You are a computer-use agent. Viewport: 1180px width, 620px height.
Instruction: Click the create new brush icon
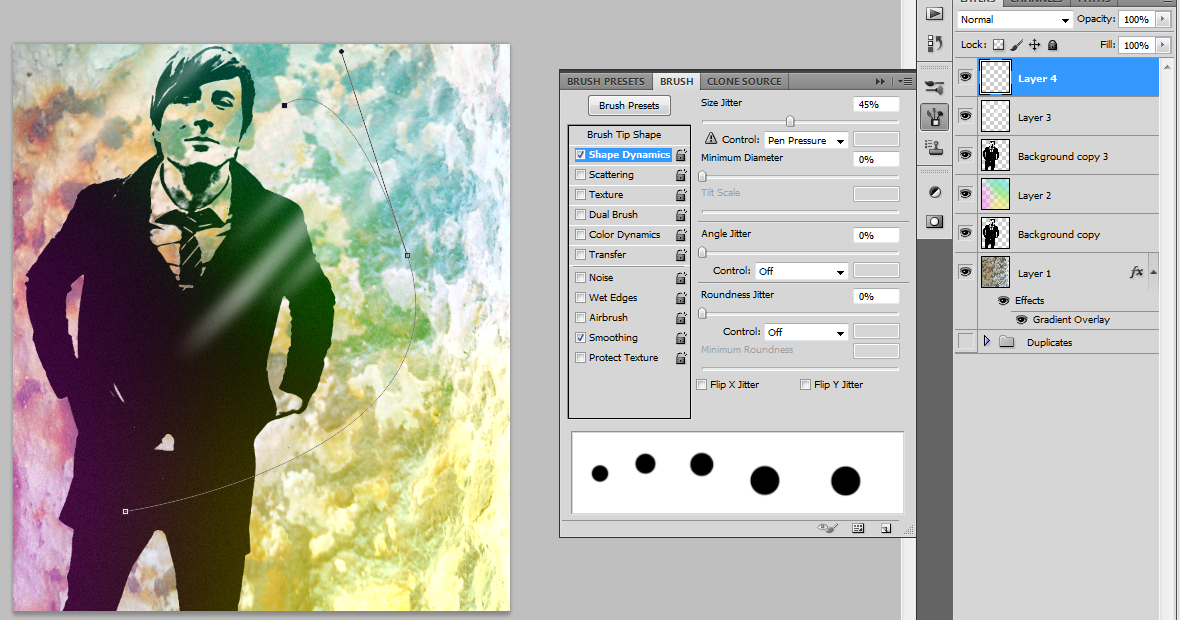(886, 528)
